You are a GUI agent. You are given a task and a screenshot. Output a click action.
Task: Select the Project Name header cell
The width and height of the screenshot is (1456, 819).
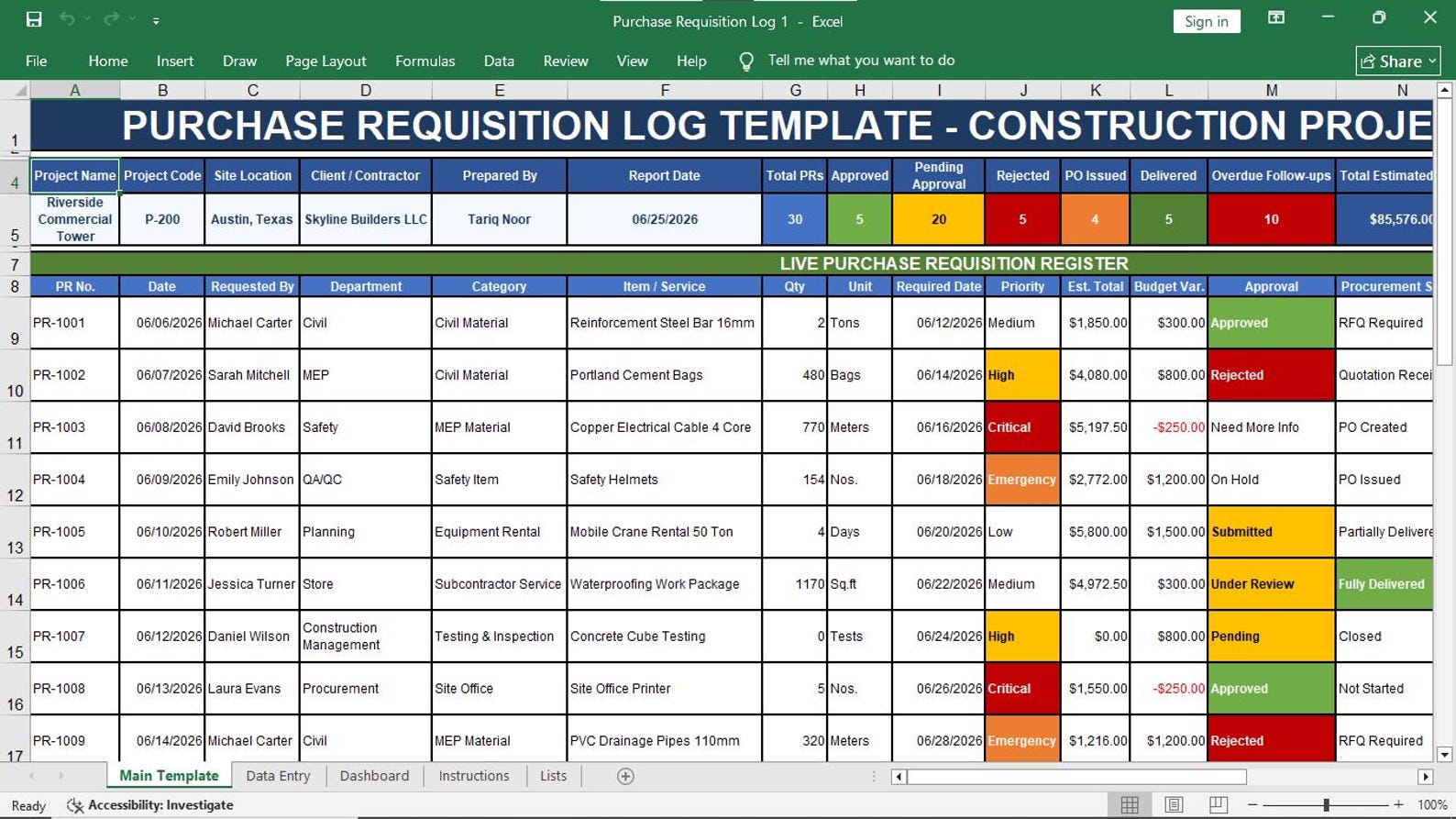pyautogui.click(x=75, y=175)
